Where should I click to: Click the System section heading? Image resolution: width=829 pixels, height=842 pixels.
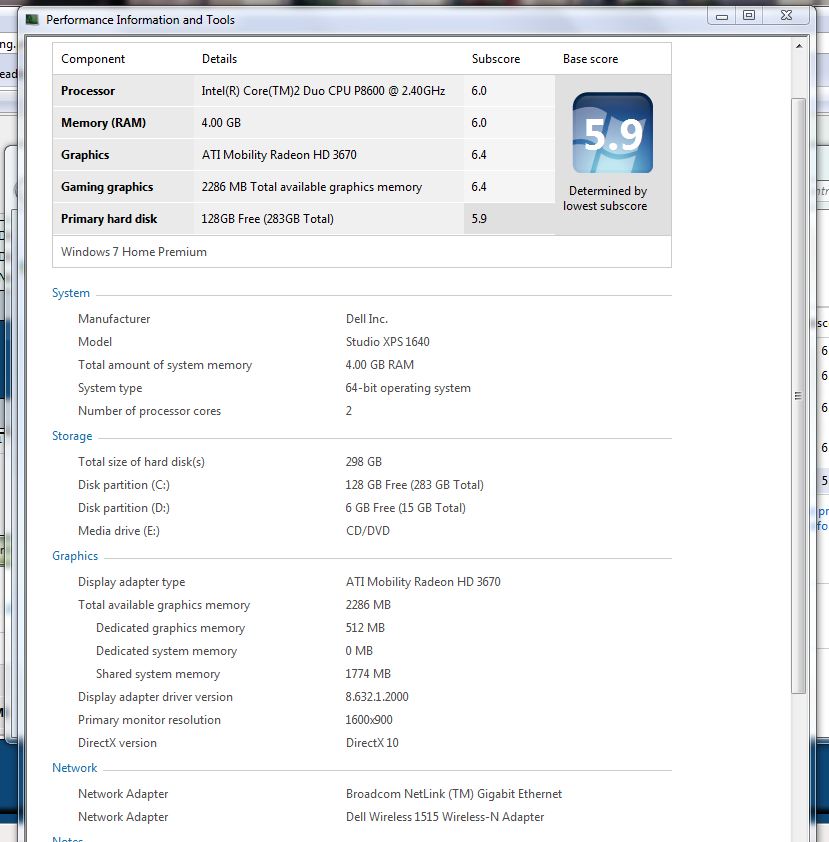tap(71, 293)
